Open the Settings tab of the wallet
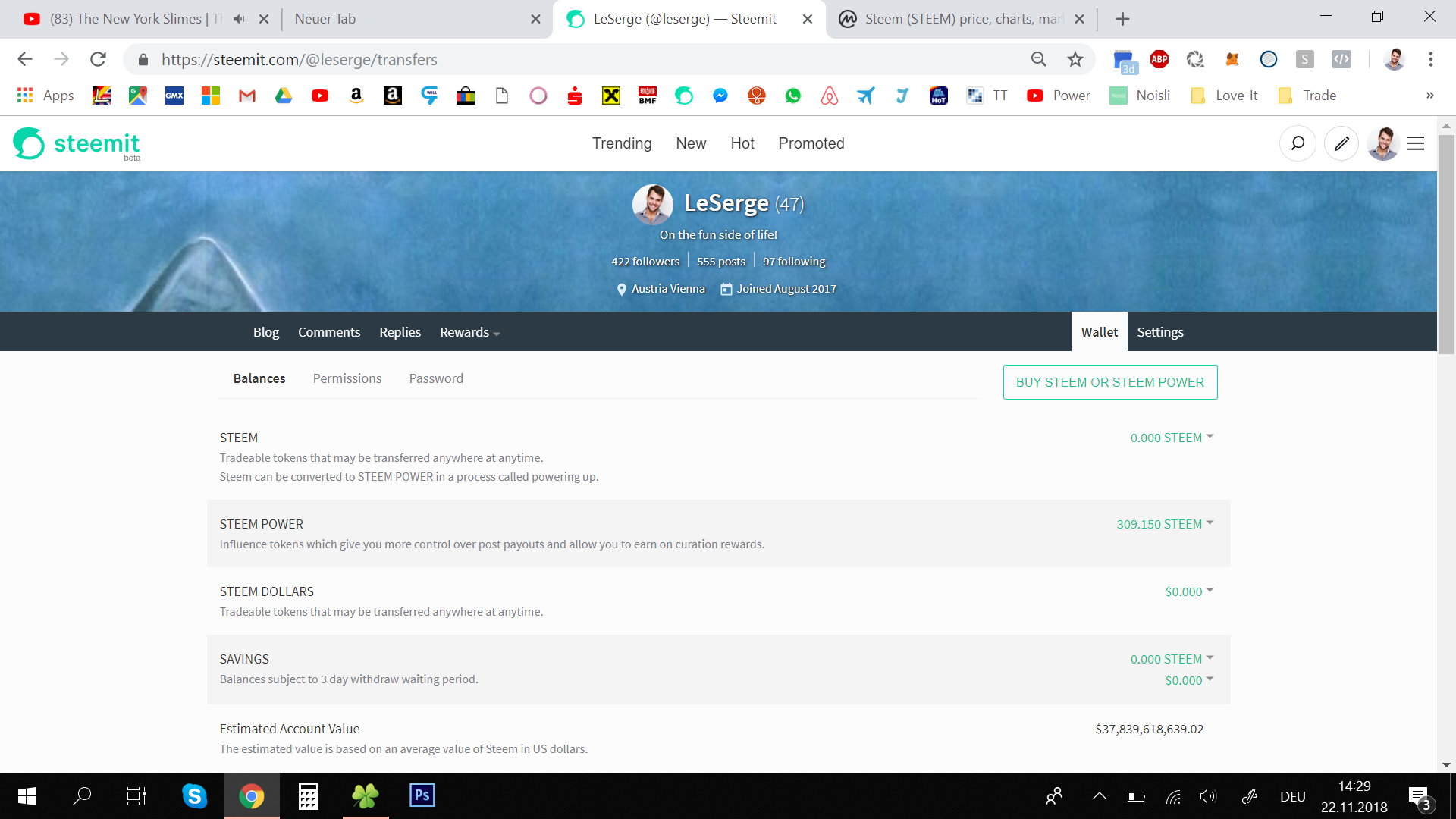This screenshot has height=819, width=1456. pos(1159,331)
